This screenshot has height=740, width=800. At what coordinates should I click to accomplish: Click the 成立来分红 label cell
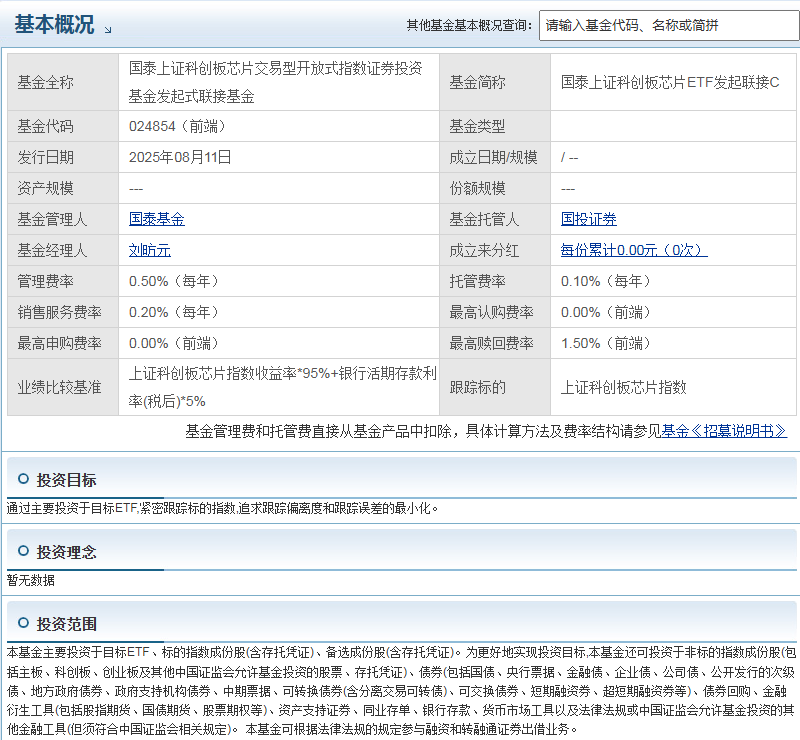pyautogui.click(x=495, y=251)
